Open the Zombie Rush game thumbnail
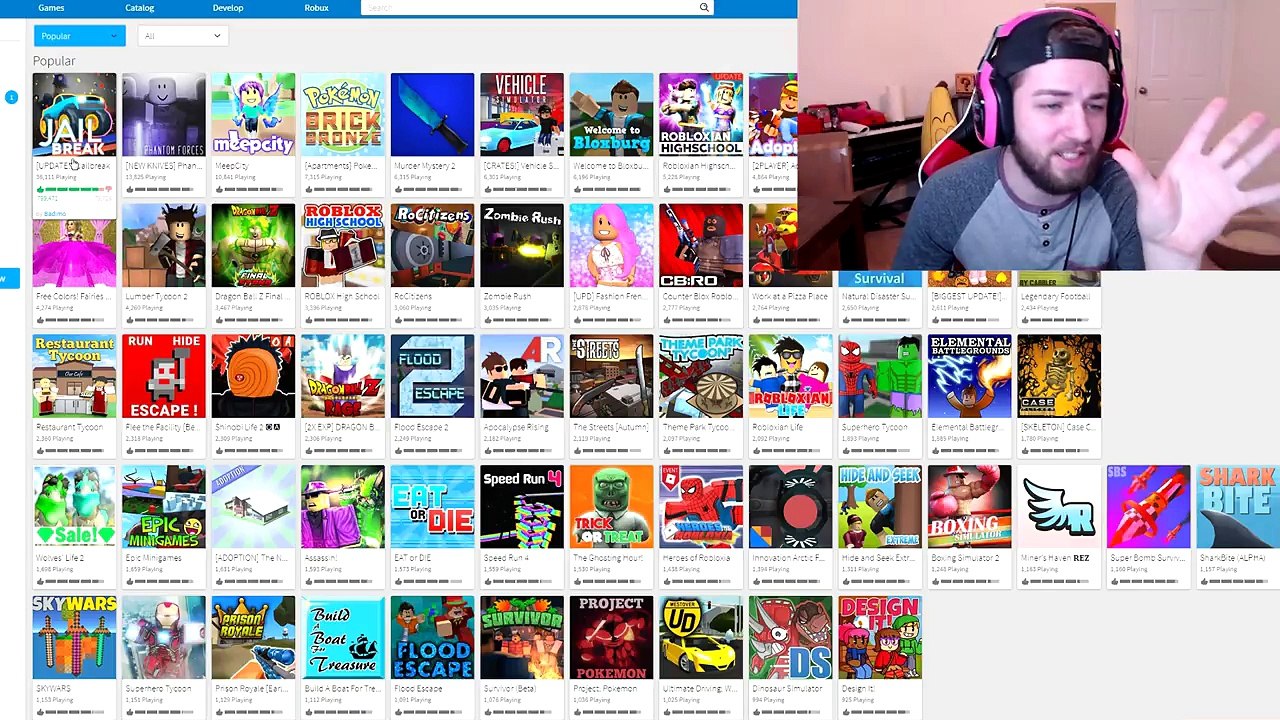Viewport: 1280px width, 720px height. pos(522,245)
